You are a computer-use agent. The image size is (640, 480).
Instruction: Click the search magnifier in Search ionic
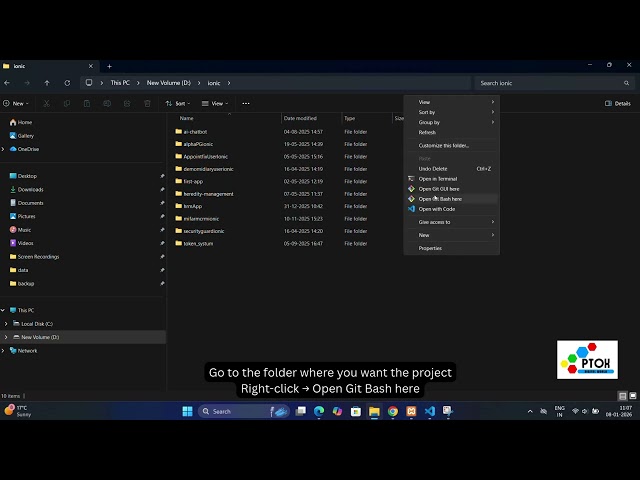tap(626, 83)
